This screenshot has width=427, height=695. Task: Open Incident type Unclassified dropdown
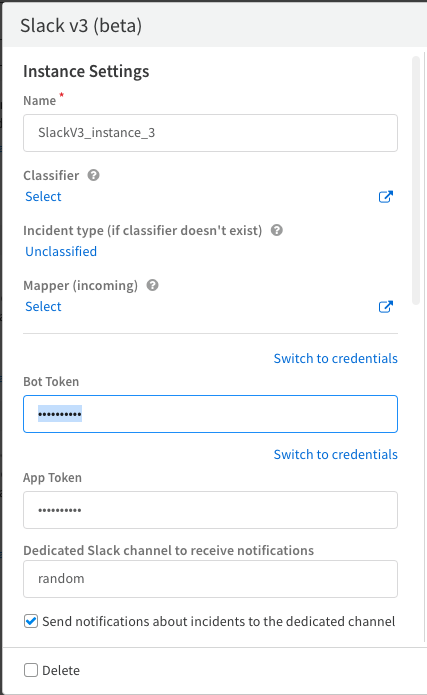[x=61, y=251]
